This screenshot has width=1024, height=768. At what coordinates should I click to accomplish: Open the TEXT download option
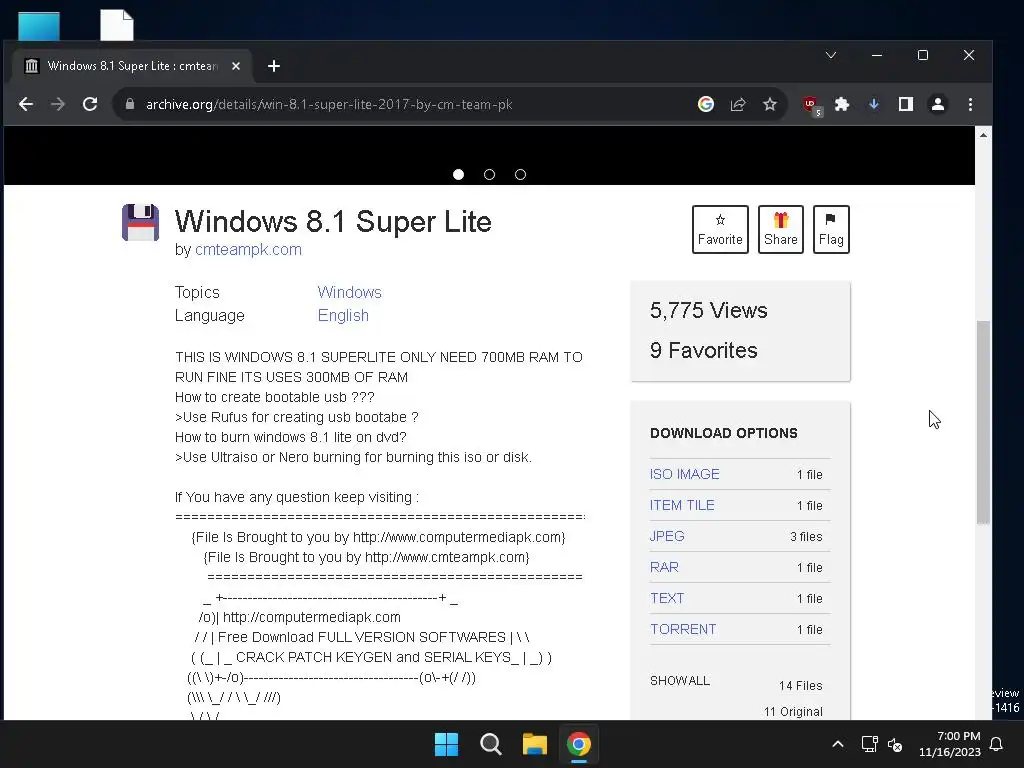tap(667, 598)
